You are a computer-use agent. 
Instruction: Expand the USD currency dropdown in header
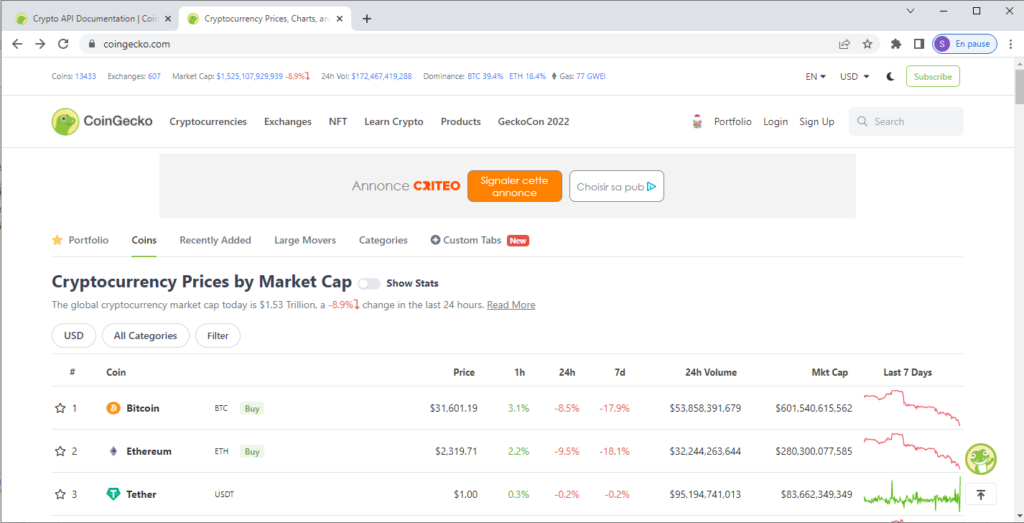point(854,77)
